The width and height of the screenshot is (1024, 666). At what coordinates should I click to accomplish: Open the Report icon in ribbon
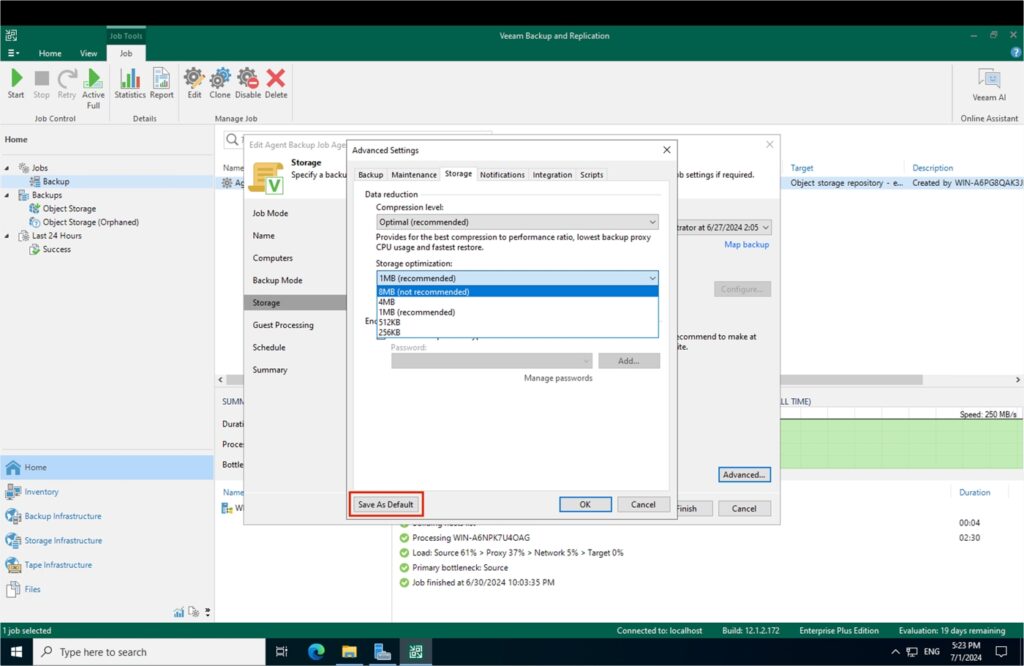161,83
